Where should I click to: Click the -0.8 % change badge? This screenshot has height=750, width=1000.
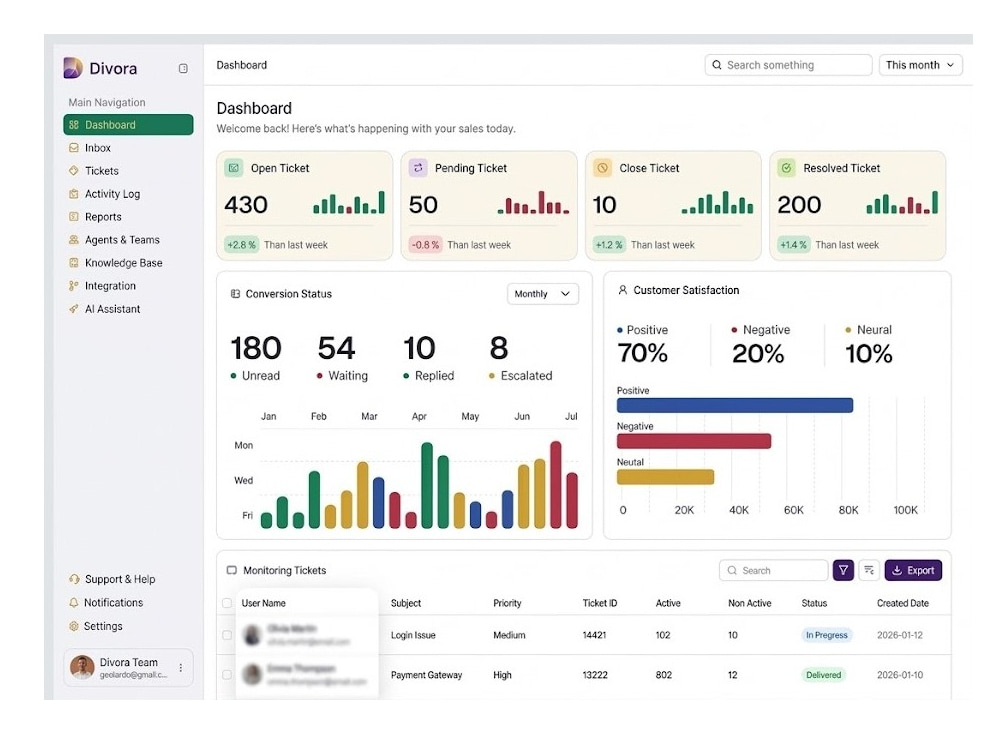point(425,245)
